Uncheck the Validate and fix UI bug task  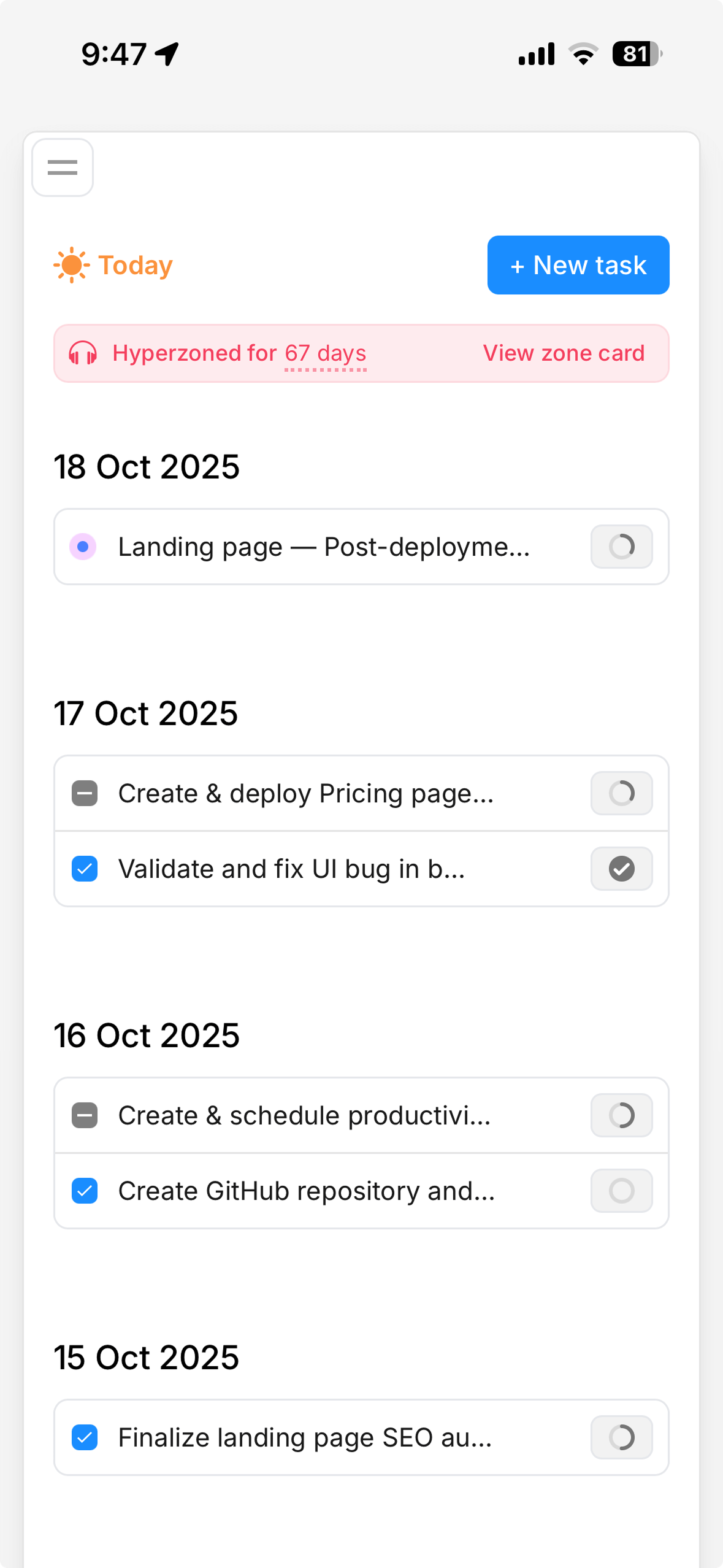[85, 869]
